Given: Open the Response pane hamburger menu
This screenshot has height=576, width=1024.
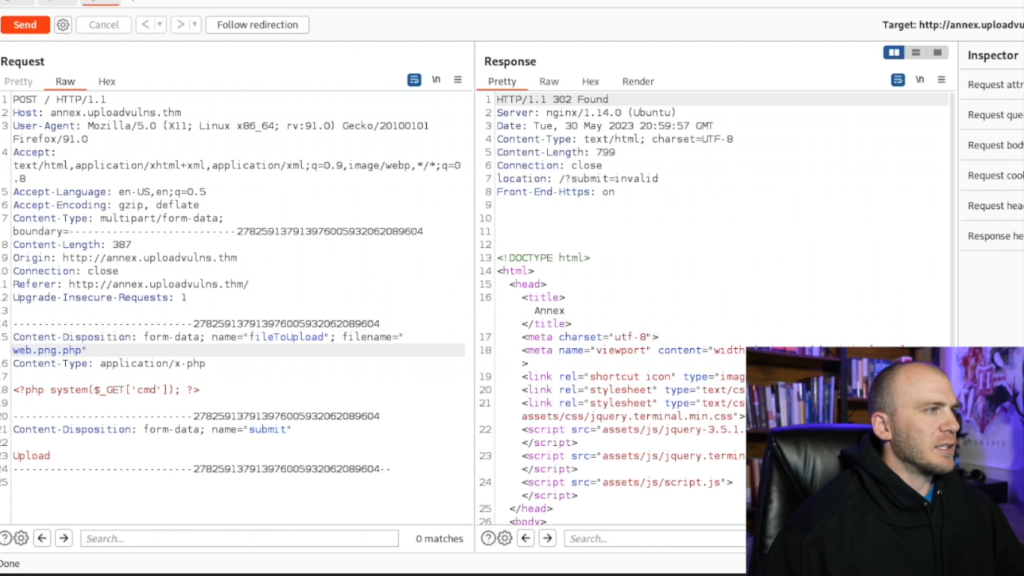Looking at the screenshot, I should pos(941,80).
